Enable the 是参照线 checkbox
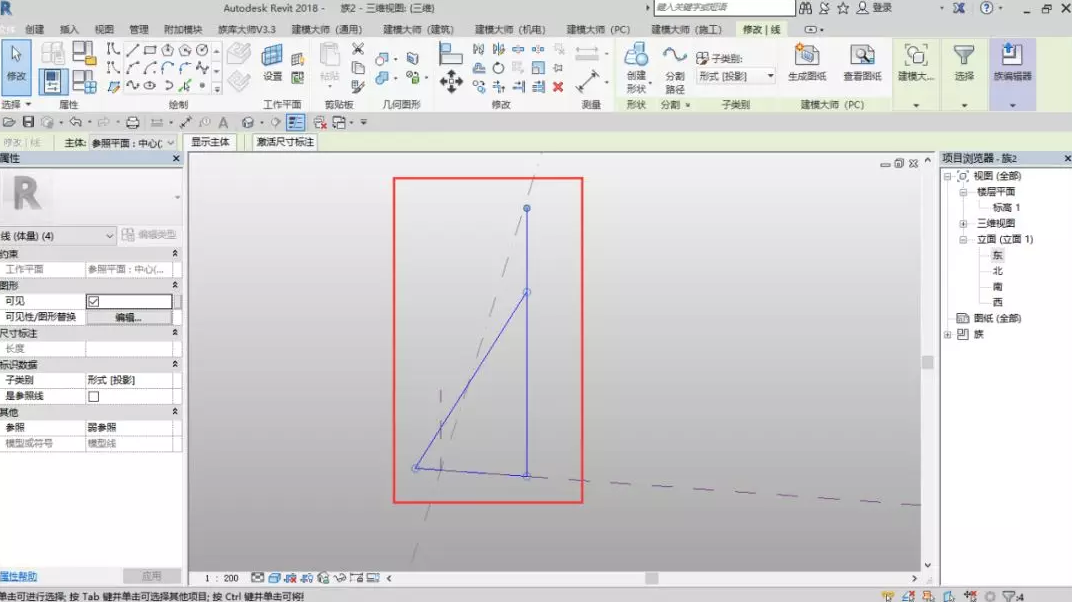1072x602 pixels. click(x=94, y=396)
